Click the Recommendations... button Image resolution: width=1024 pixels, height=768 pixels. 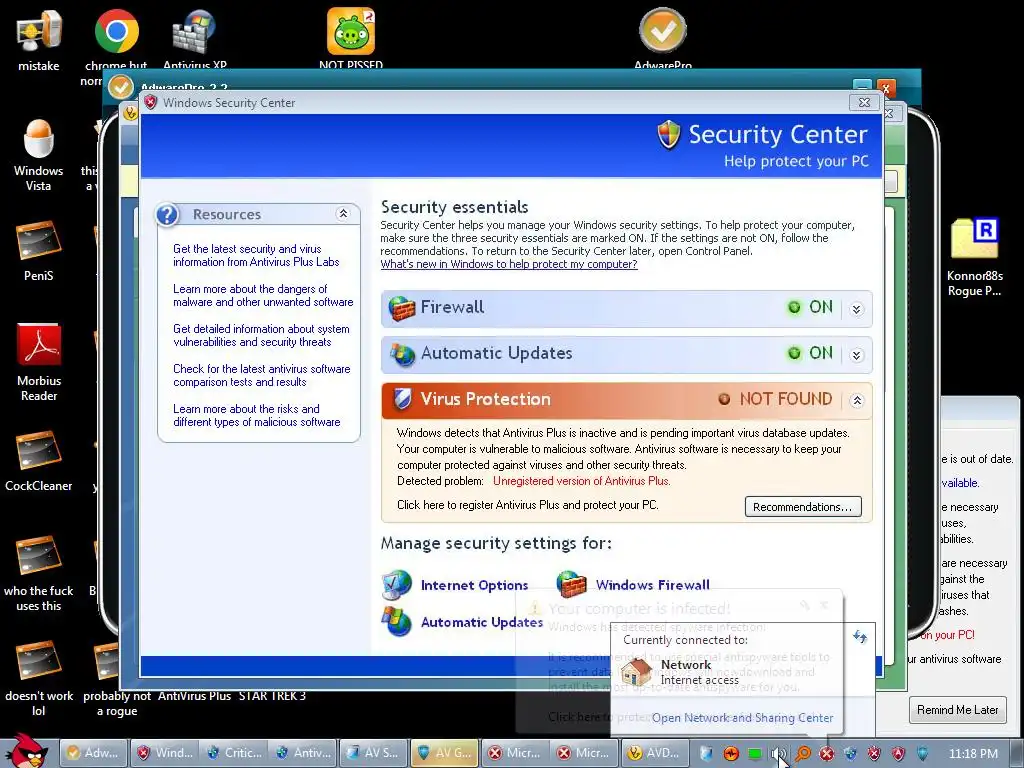pyautogui.click(x=803, y=507)
